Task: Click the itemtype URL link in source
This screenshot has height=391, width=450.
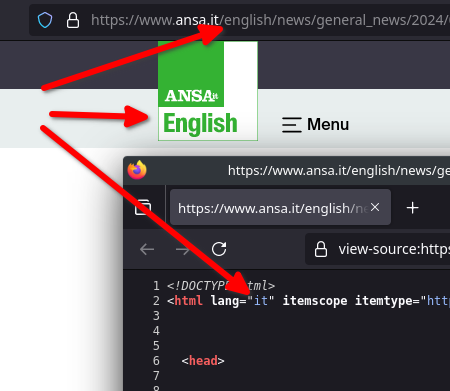Action: 438,301
